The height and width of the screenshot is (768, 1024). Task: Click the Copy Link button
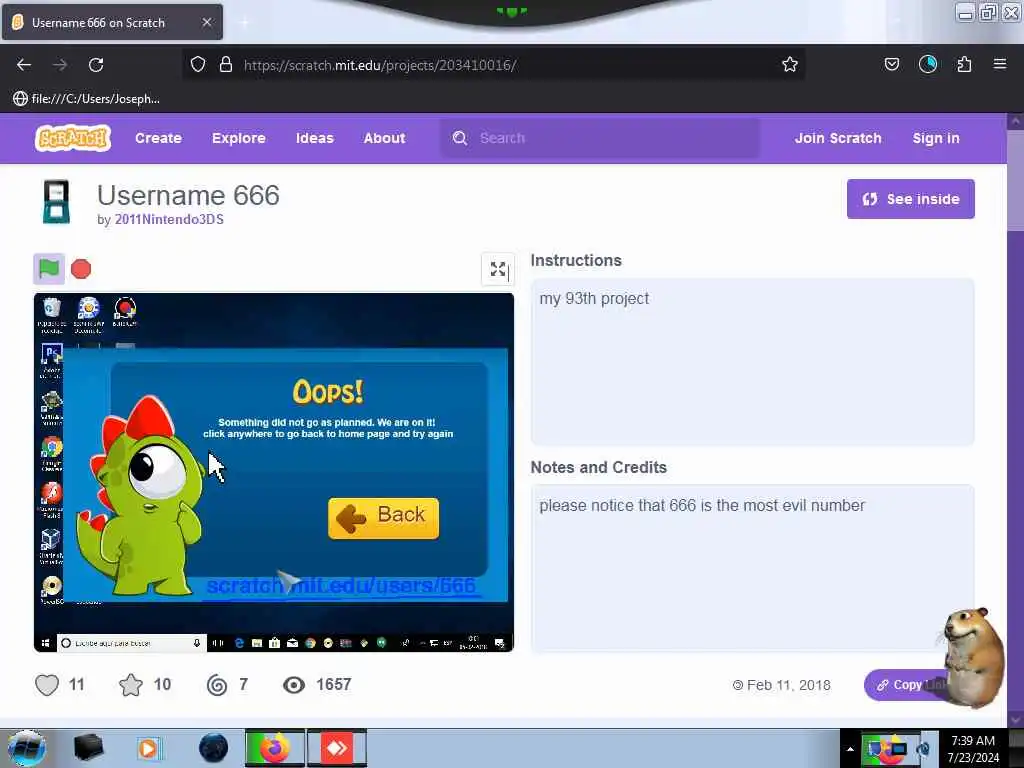click(908, 685)
